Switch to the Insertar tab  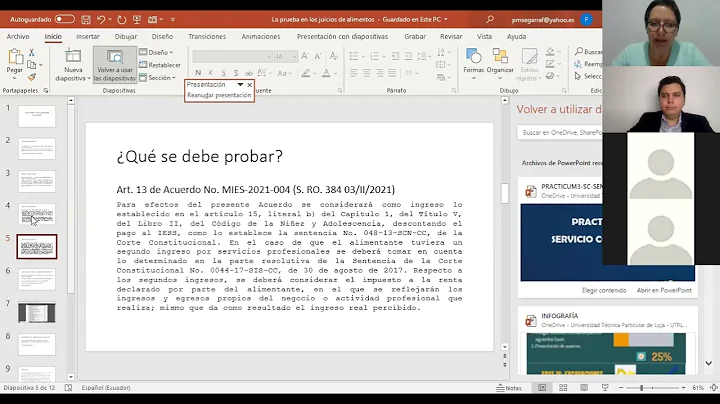88,36
